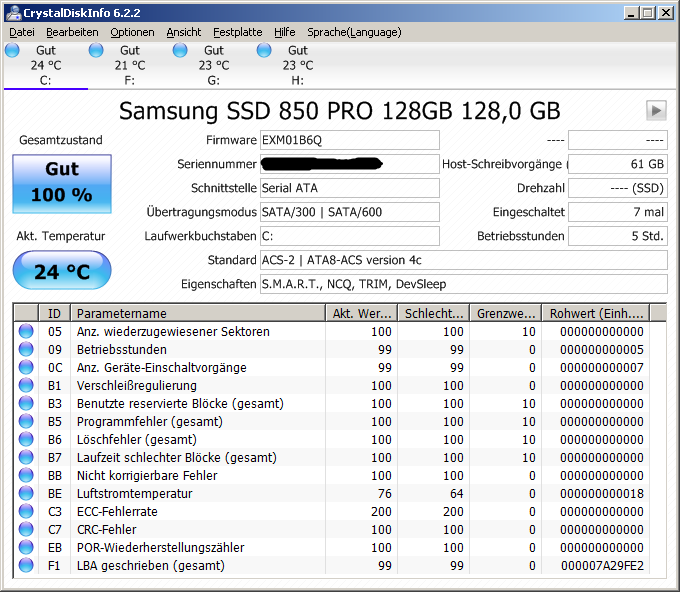Click the Drehzahl ---- (SSD) value
Viewport: 680px width, 592px height.
click(x=618, y=188)
